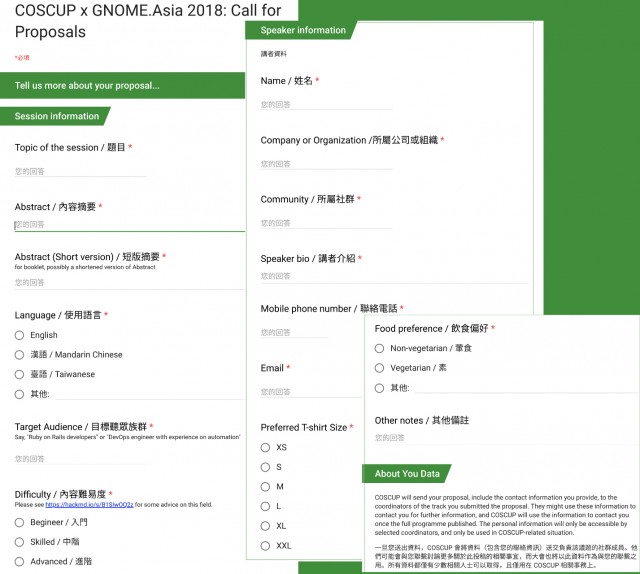Select Mandarin Chinese language option
640x574 pixels.
(x=19, y=355)
